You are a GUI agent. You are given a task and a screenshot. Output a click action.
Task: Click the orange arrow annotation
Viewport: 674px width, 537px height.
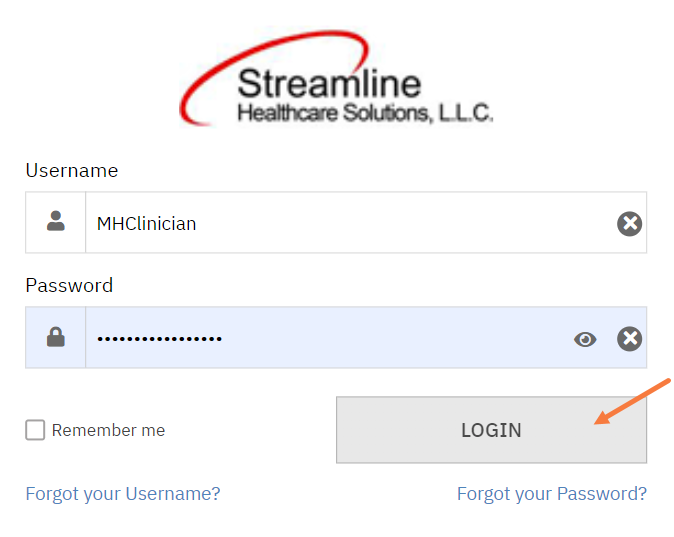click(x=632, y=401)
